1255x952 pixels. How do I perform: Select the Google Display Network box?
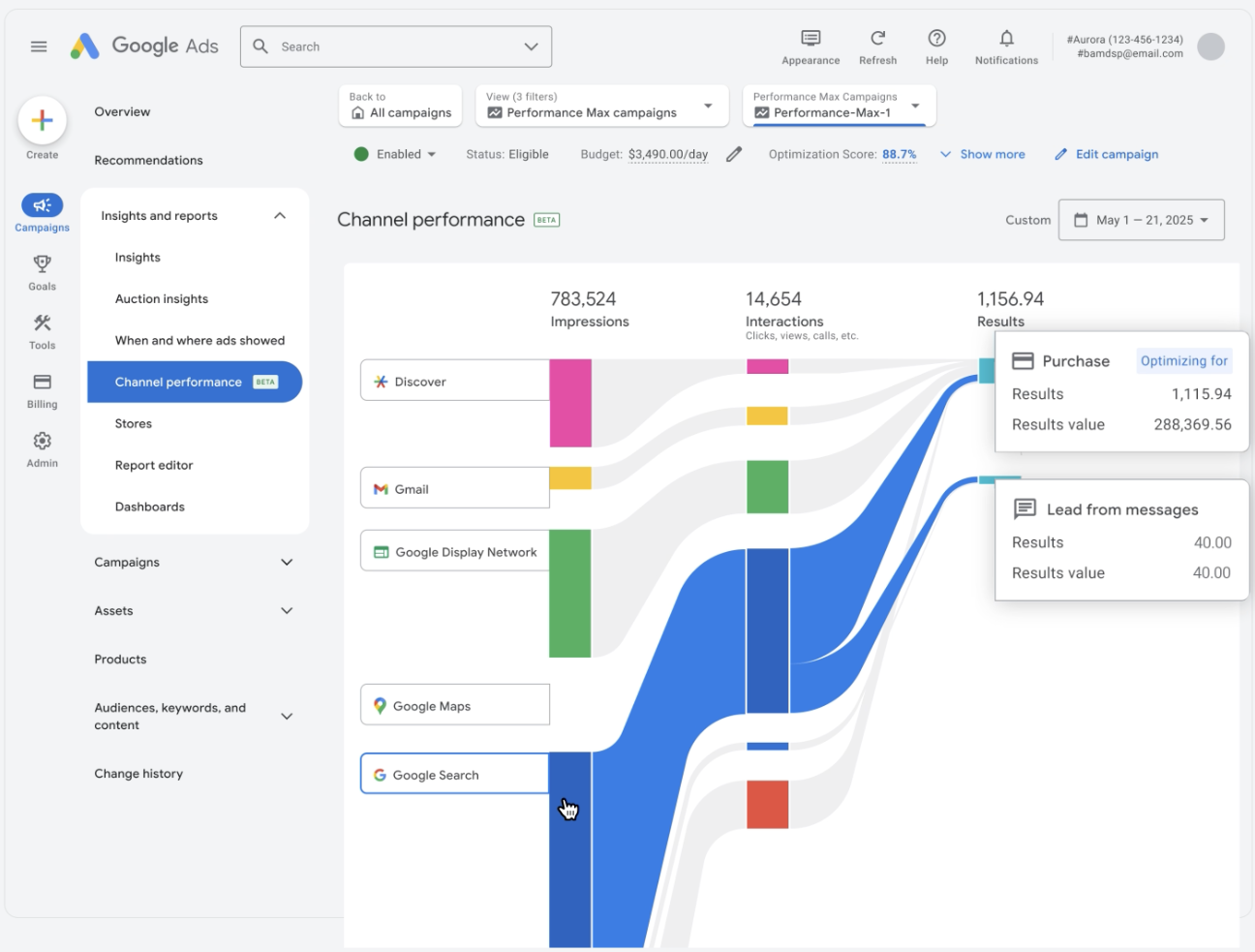click(455, 550)
